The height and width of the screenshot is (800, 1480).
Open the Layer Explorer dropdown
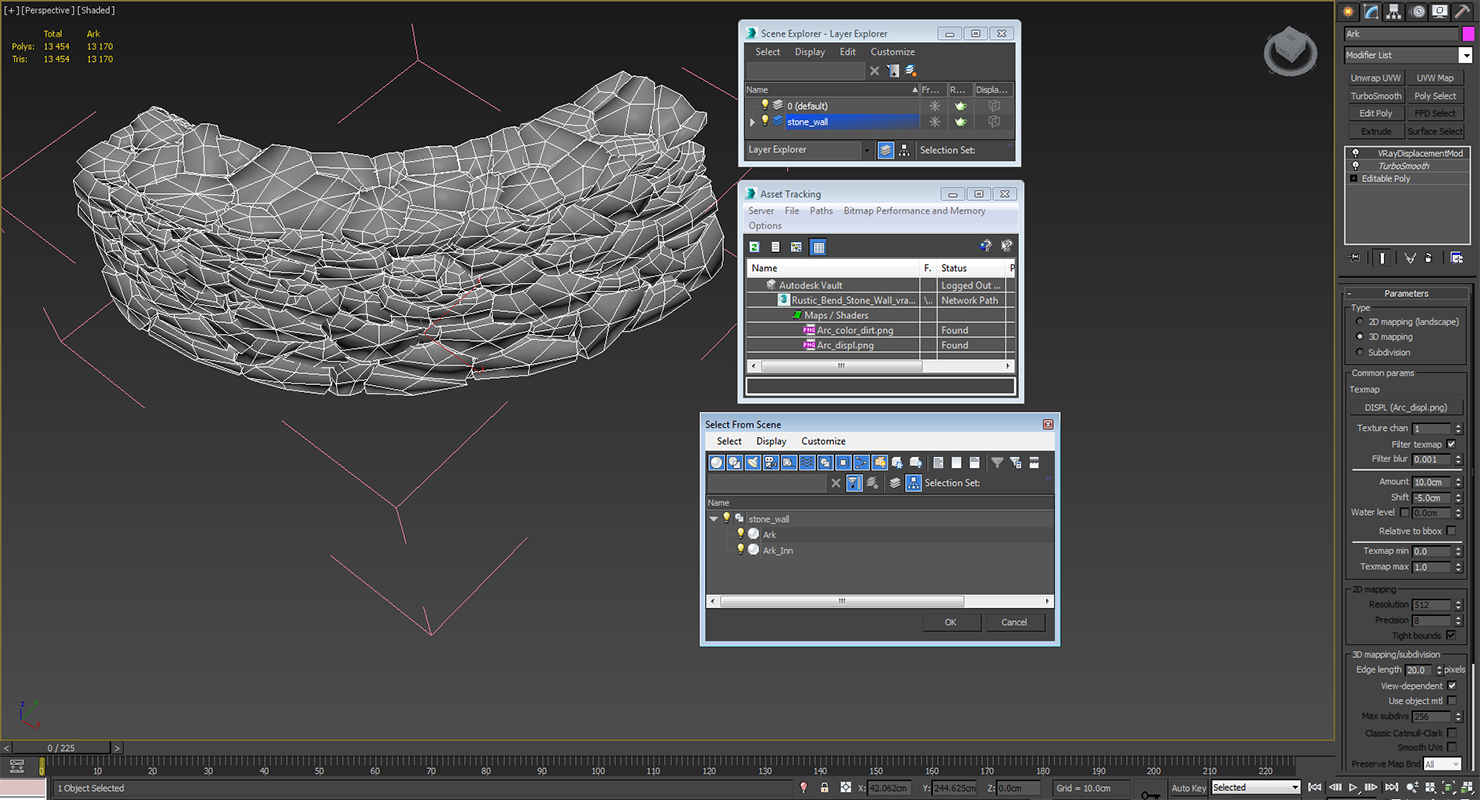[x=867, y=150]
